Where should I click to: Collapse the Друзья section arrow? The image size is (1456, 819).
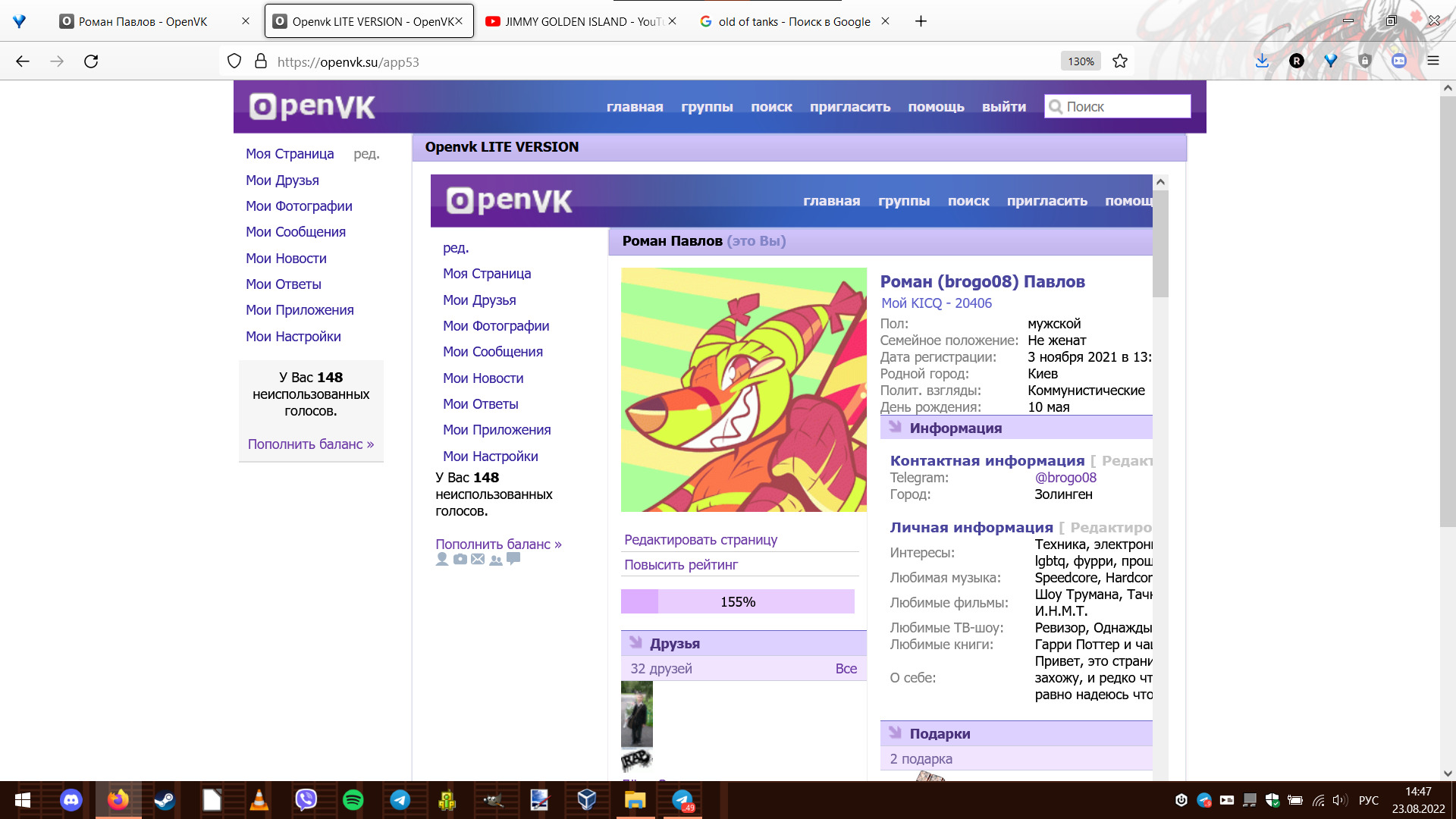click(x=635, y=643)
